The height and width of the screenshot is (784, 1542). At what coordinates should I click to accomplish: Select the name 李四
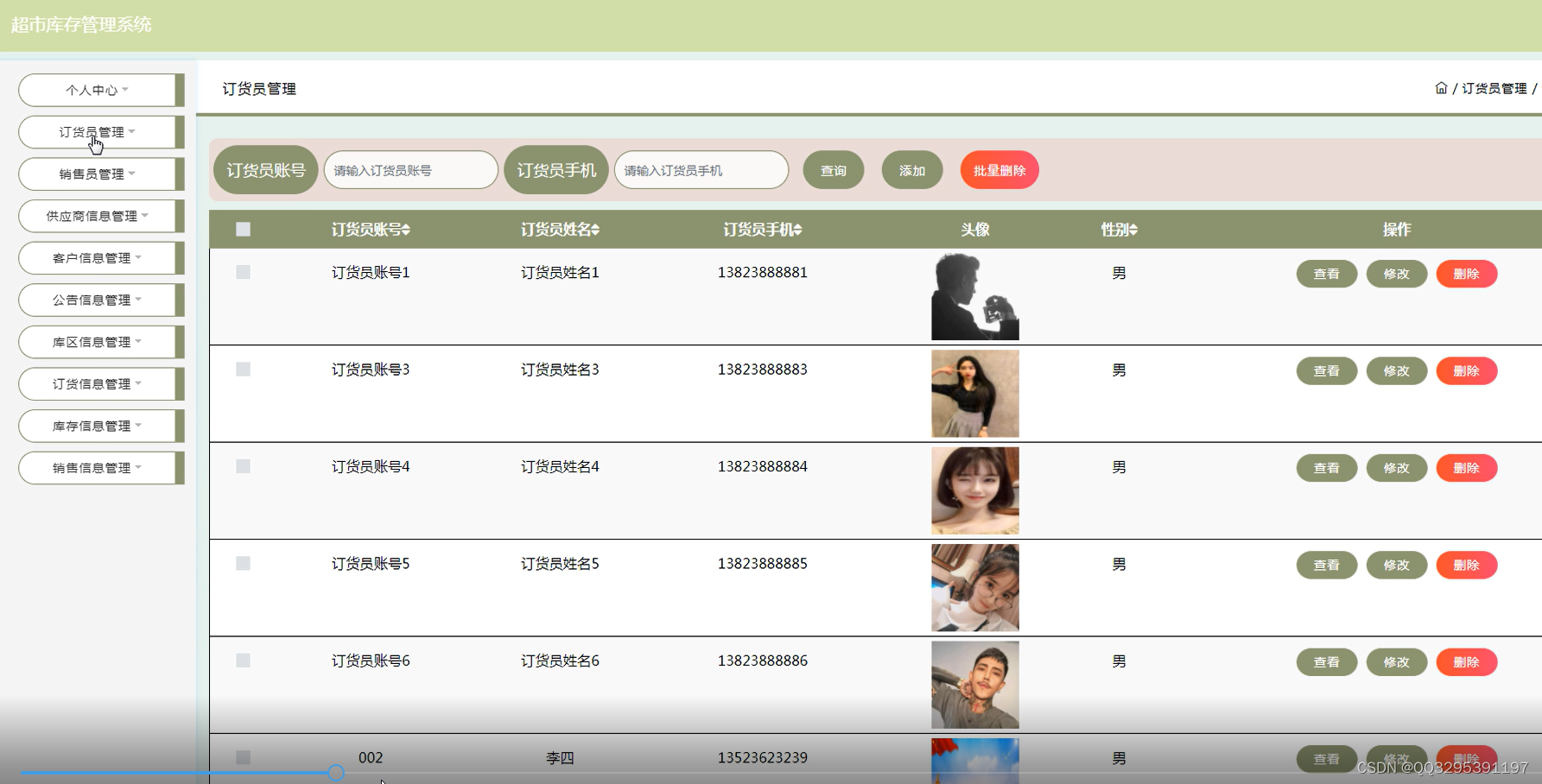[x=560, y=758]
